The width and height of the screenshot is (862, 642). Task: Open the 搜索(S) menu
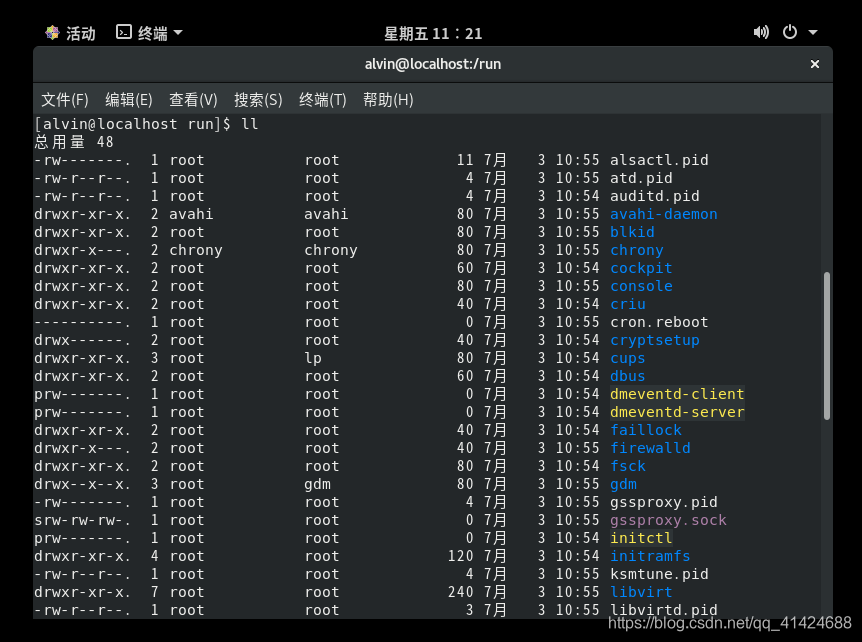click(x=258, y=100)
